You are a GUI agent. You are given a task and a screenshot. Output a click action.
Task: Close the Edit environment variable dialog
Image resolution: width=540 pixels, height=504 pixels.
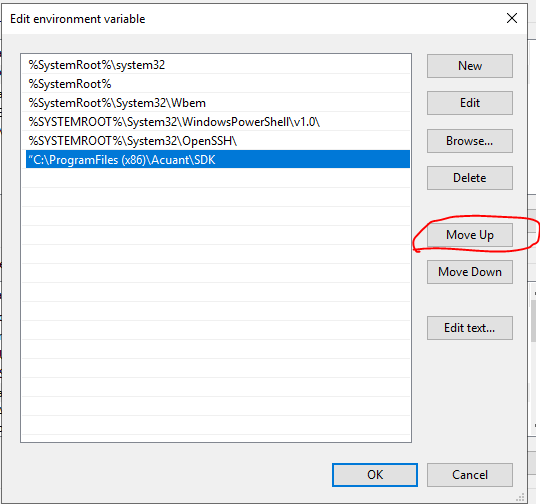512,18
